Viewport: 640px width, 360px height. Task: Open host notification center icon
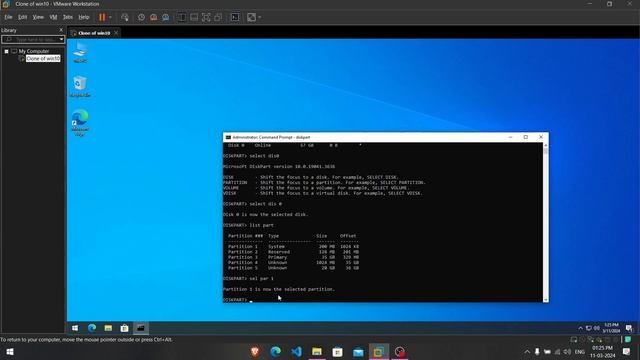click(x=627, y=351)
